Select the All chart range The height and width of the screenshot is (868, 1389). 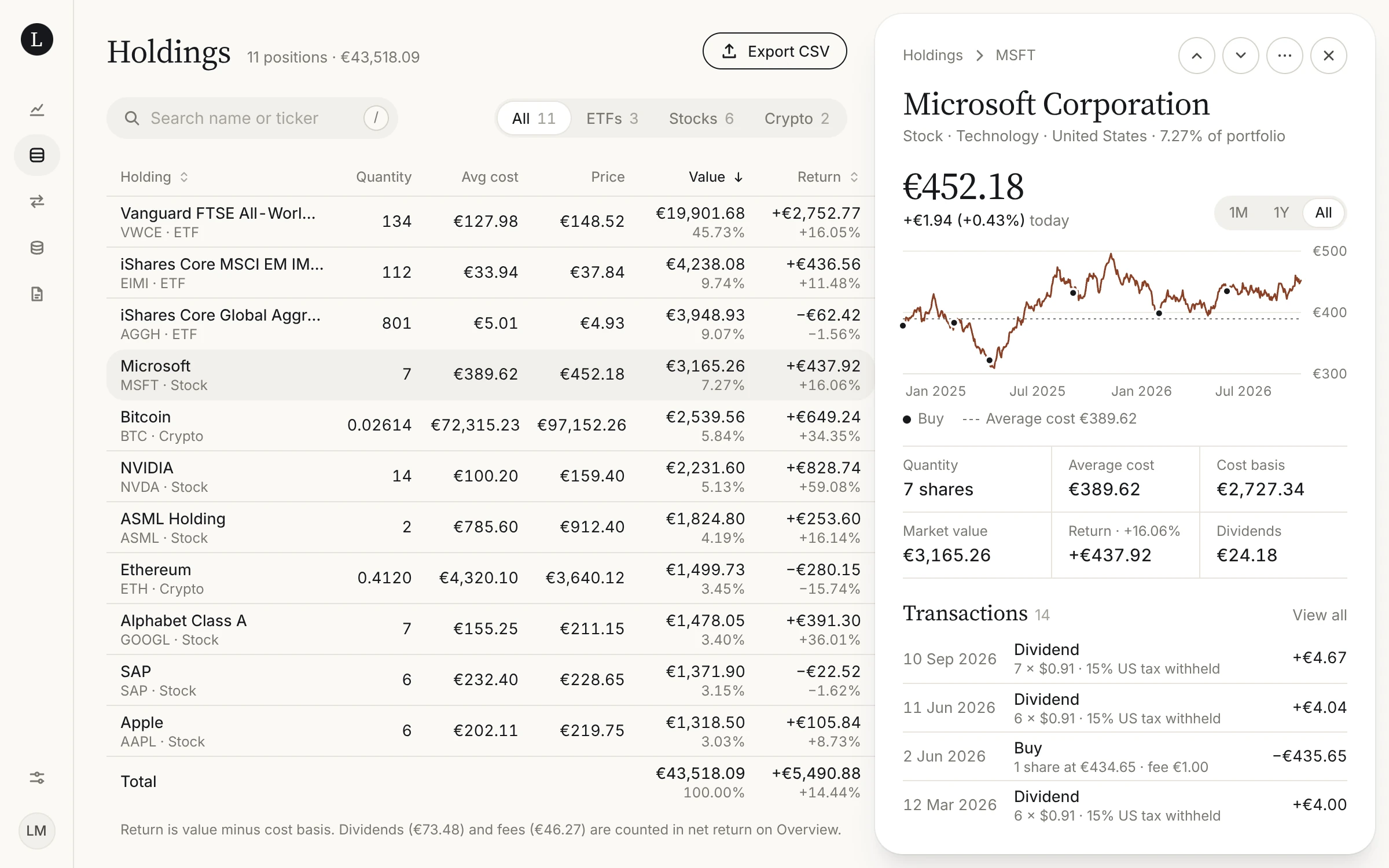pyautogui.click(x=1324, y=212)
